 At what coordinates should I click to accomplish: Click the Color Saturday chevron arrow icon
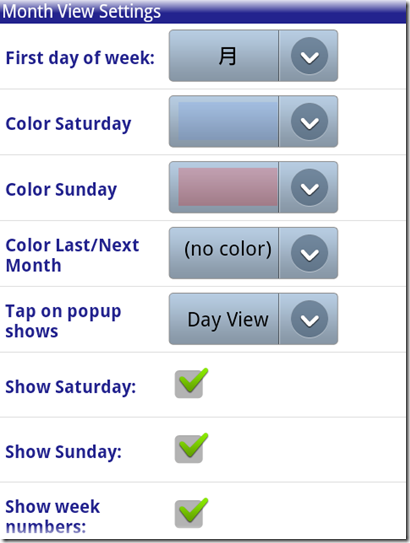click(x=309, y=122)
